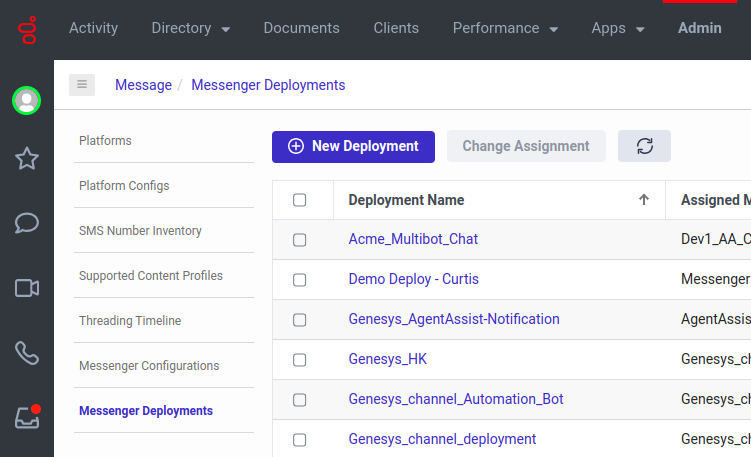Open the video camera icon in sidebar
Viewport: 751px width, 457px height.
(x=26, y=288)
